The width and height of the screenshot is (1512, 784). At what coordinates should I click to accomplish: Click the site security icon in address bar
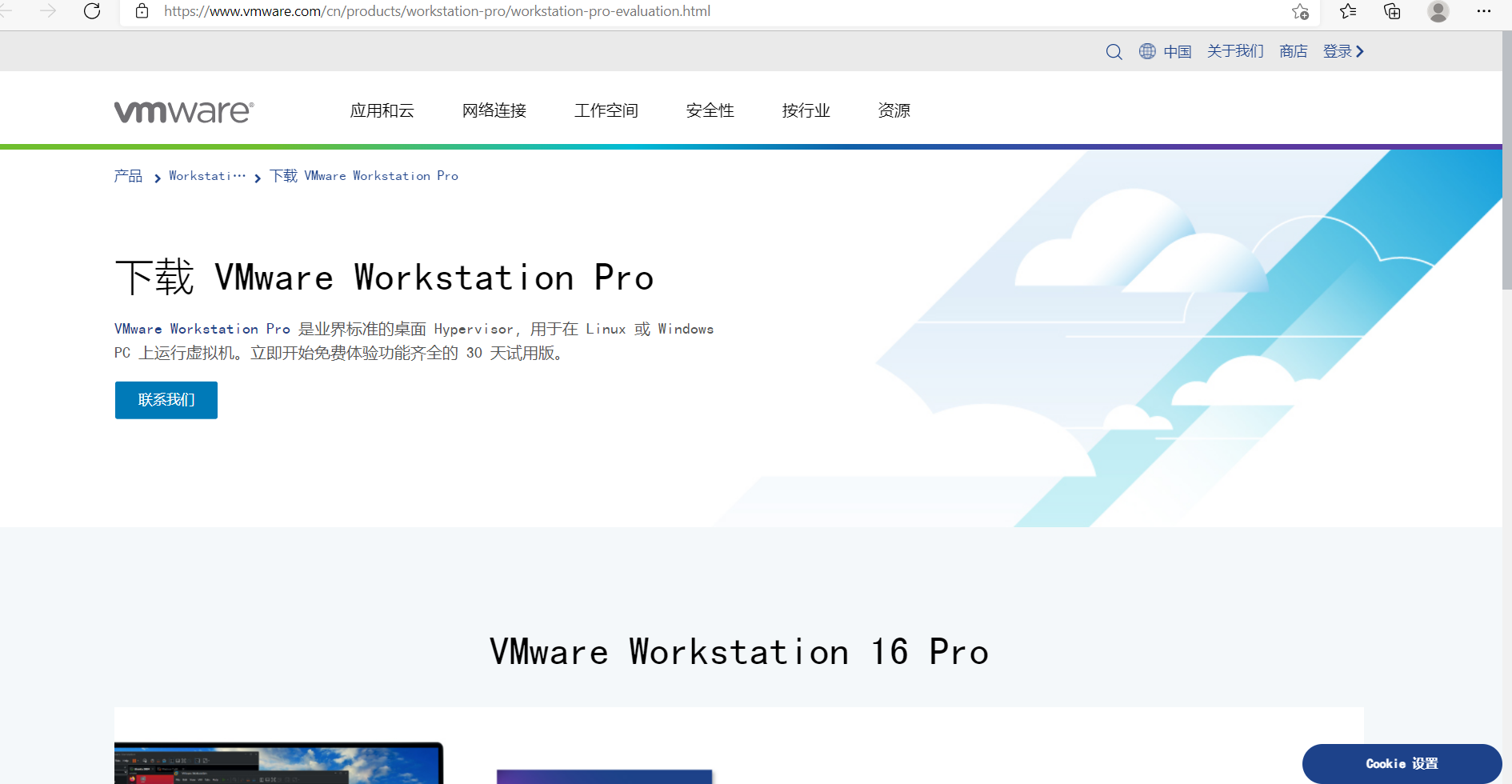(x=142, y=11)
